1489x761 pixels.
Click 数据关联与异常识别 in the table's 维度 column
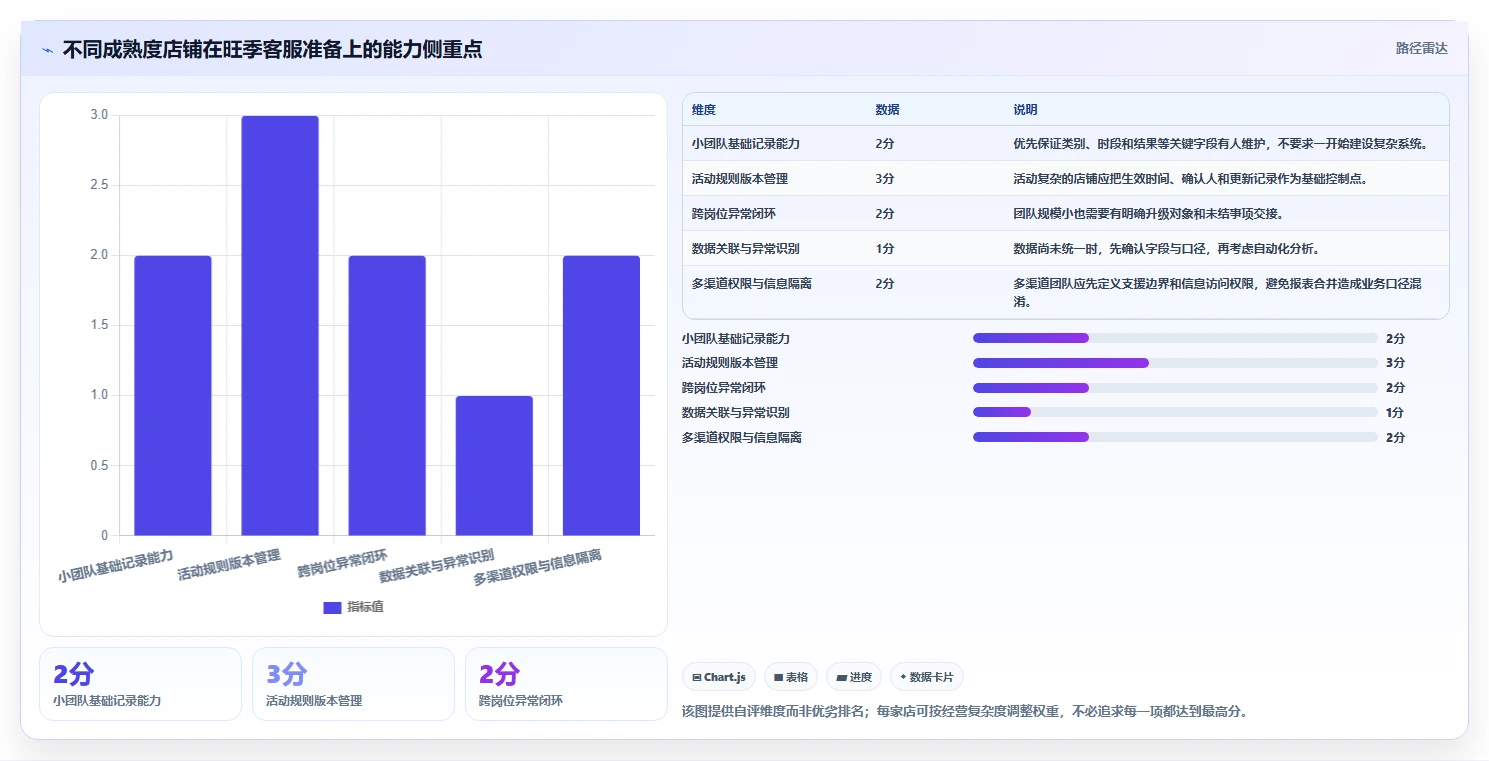746,249
